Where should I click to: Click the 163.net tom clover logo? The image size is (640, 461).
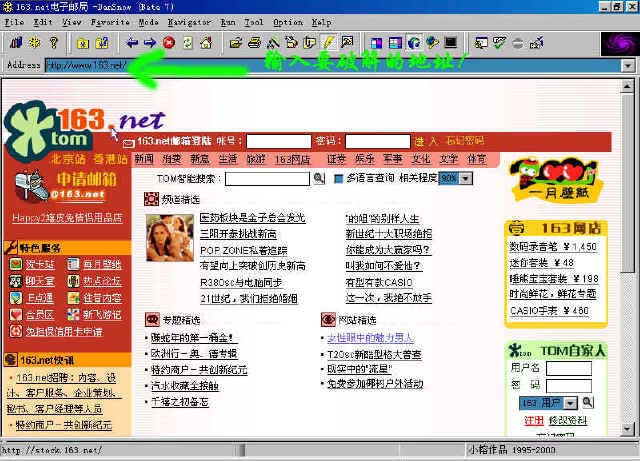[49, 129]
